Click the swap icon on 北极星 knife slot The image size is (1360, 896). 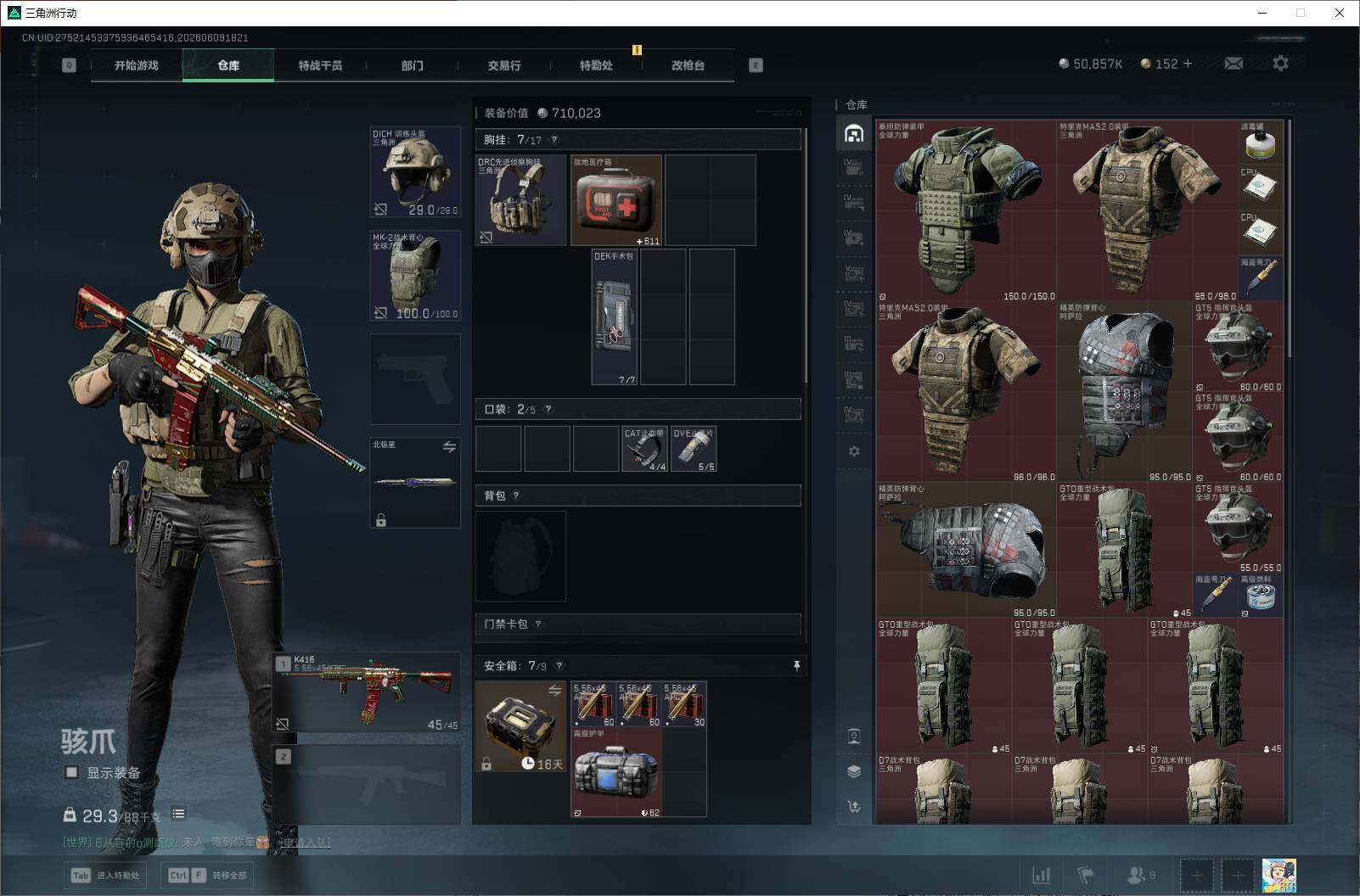(449, 446)
